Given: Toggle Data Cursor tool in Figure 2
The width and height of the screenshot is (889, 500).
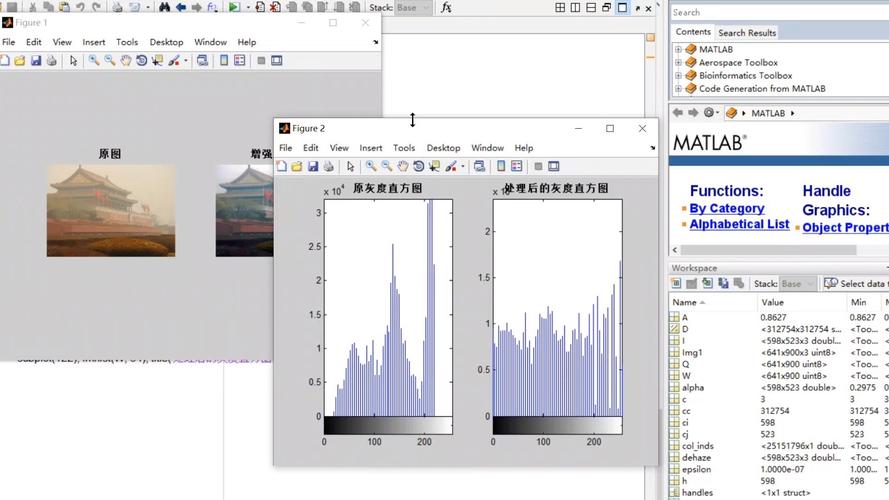Looking at the screenshot, I should pos(434,166).
